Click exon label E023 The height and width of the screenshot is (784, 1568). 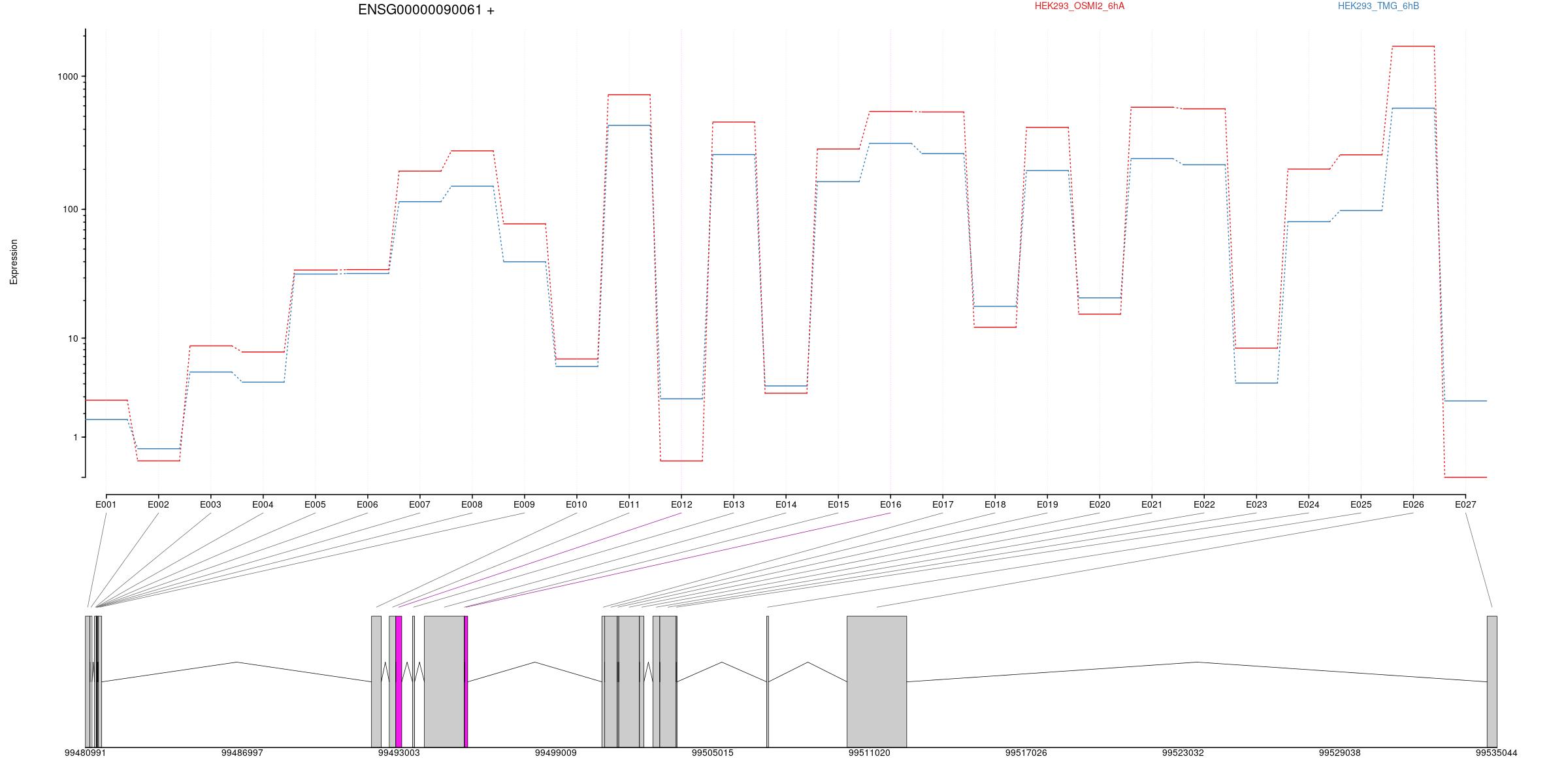click(1256, 504)
